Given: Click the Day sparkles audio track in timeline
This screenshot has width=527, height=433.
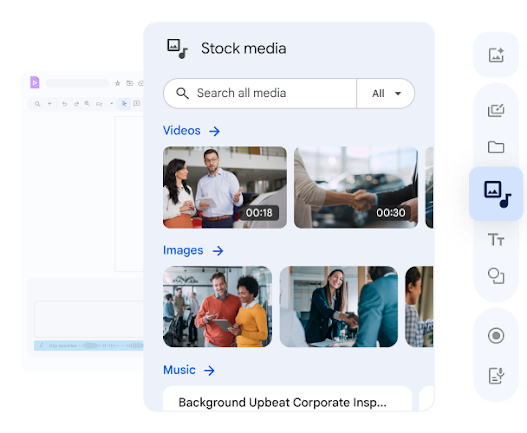Looking at the screenshot, I should 89,346.
